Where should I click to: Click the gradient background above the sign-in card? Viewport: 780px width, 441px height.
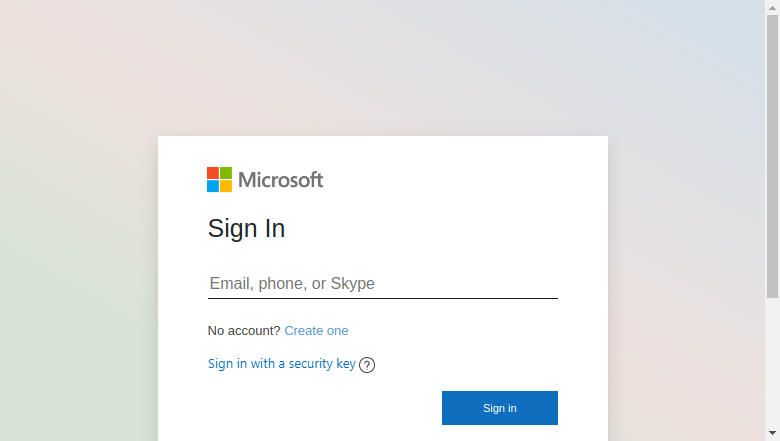pyautogui.click(x=383, y=68)
